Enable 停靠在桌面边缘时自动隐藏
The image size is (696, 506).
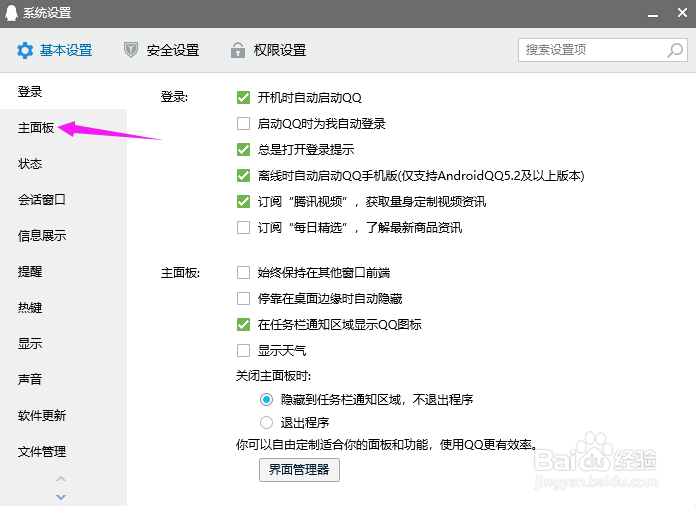243,299
